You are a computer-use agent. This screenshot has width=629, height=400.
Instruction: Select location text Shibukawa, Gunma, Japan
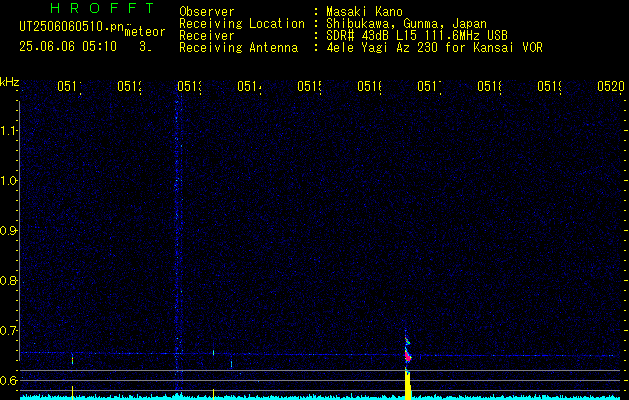coord(406,24)
